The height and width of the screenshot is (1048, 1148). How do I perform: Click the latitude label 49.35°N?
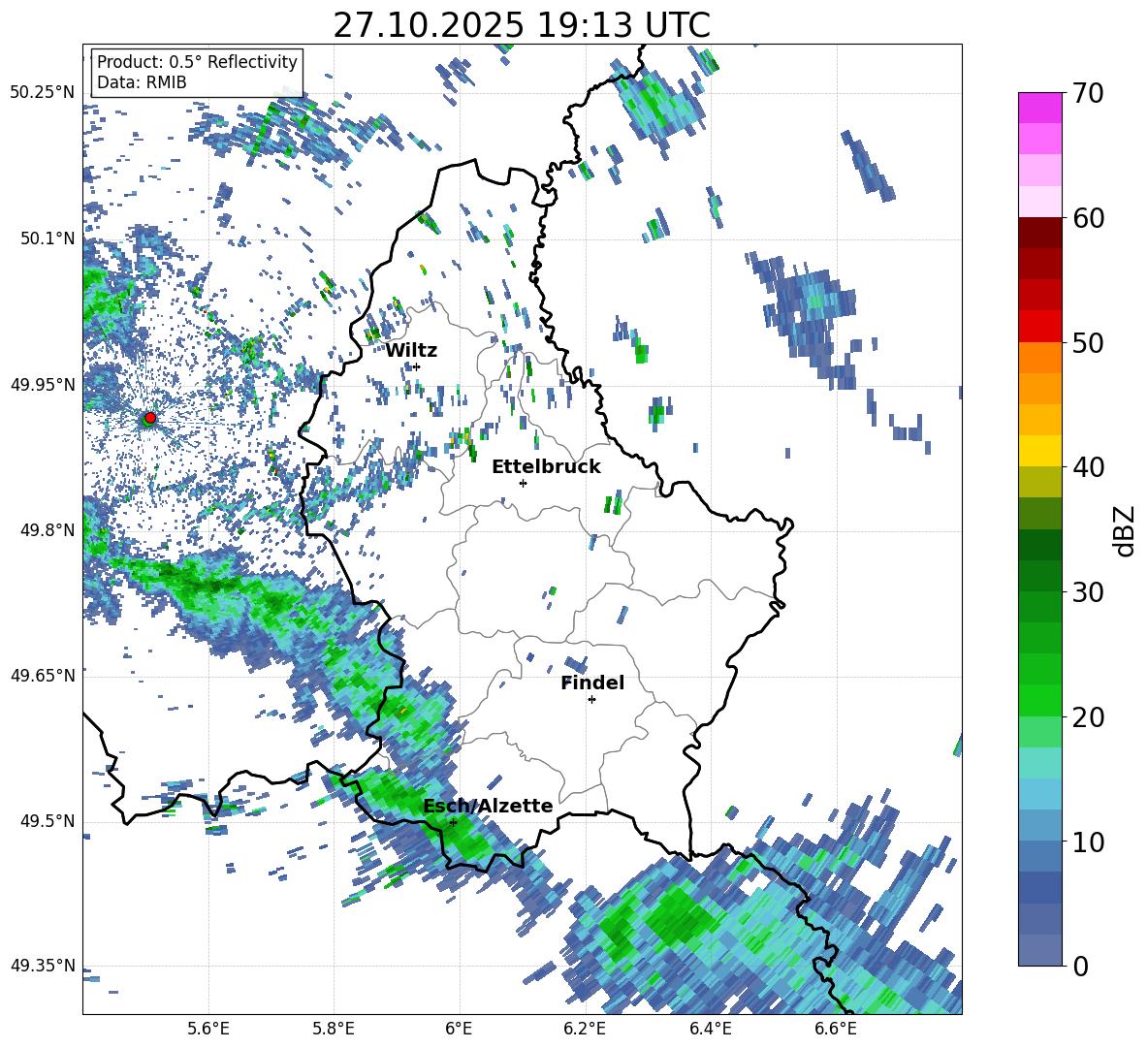tap(43, 966)
